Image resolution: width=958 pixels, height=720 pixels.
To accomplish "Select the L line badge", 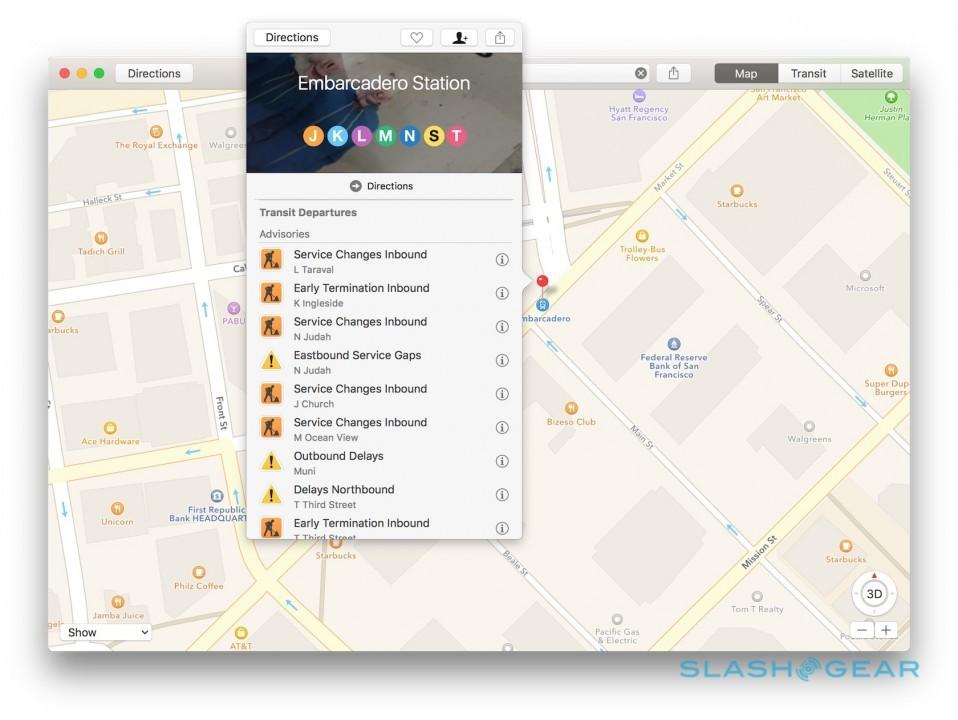I will pyautogui.click(x=361, y=136).
